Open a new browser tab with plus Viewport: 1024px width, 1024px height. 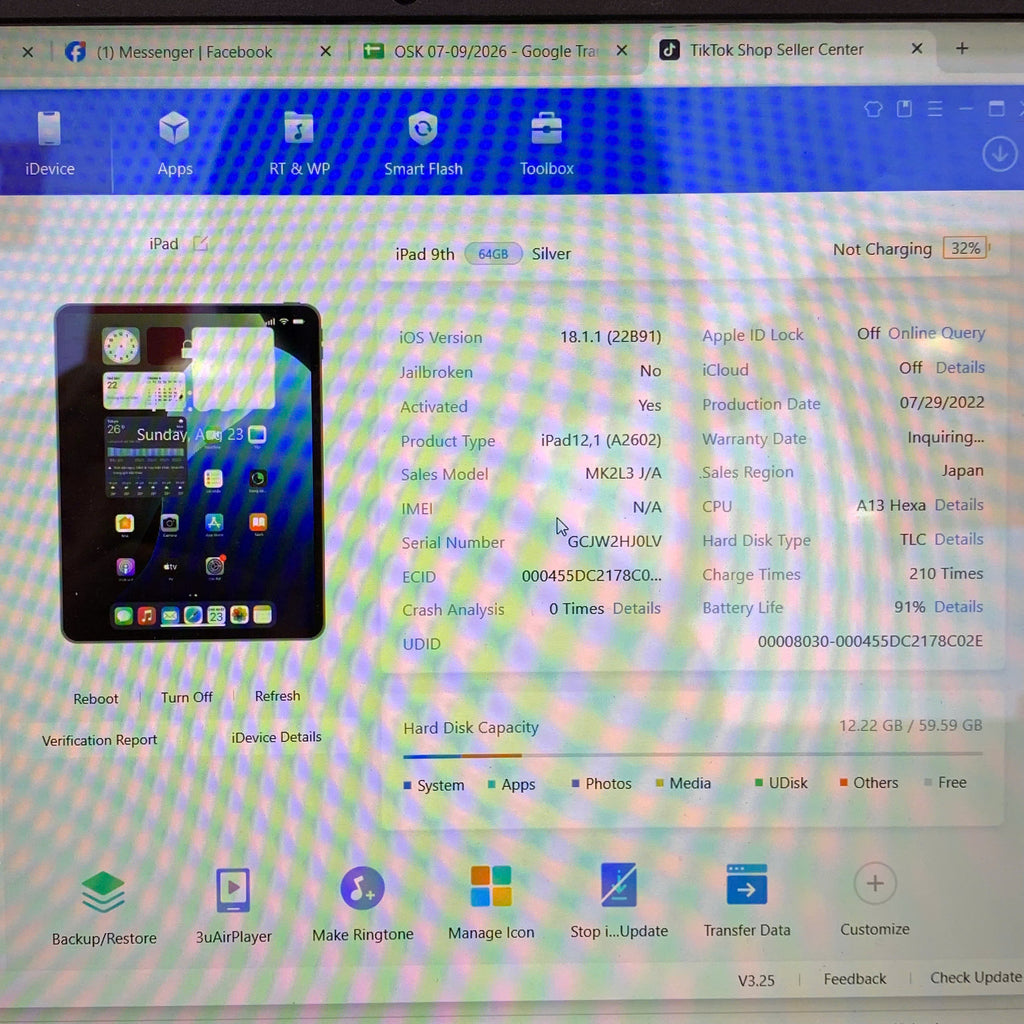click(962, 48)
